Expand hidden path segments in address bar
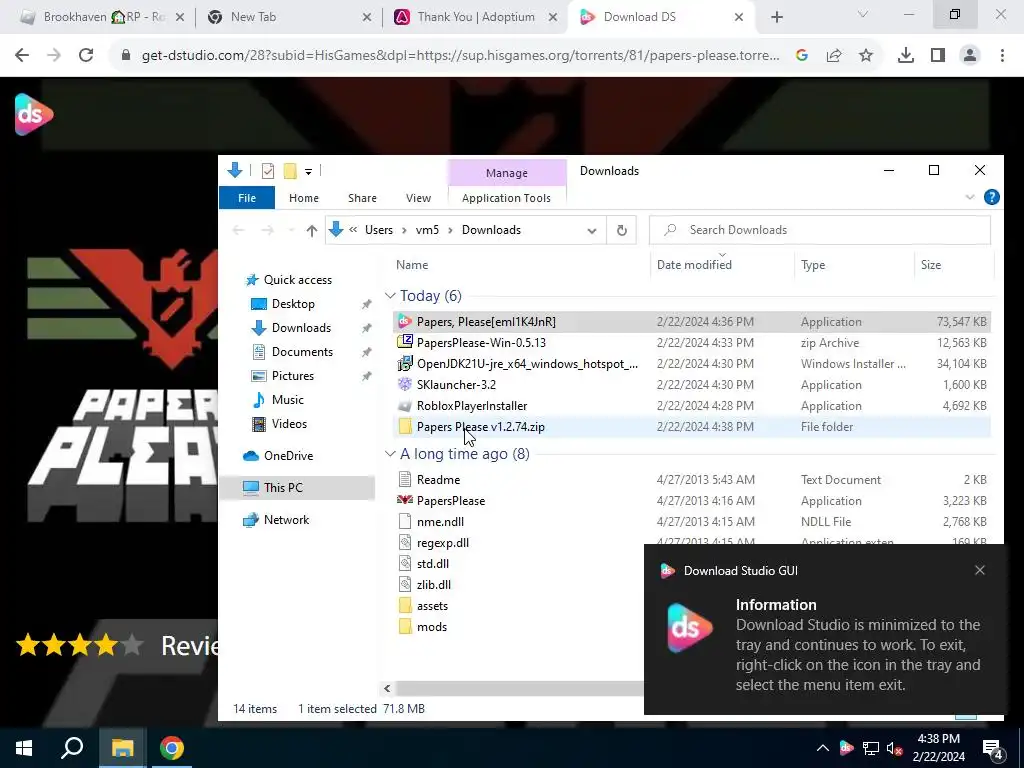1024x768 pixels. point(353,230)
